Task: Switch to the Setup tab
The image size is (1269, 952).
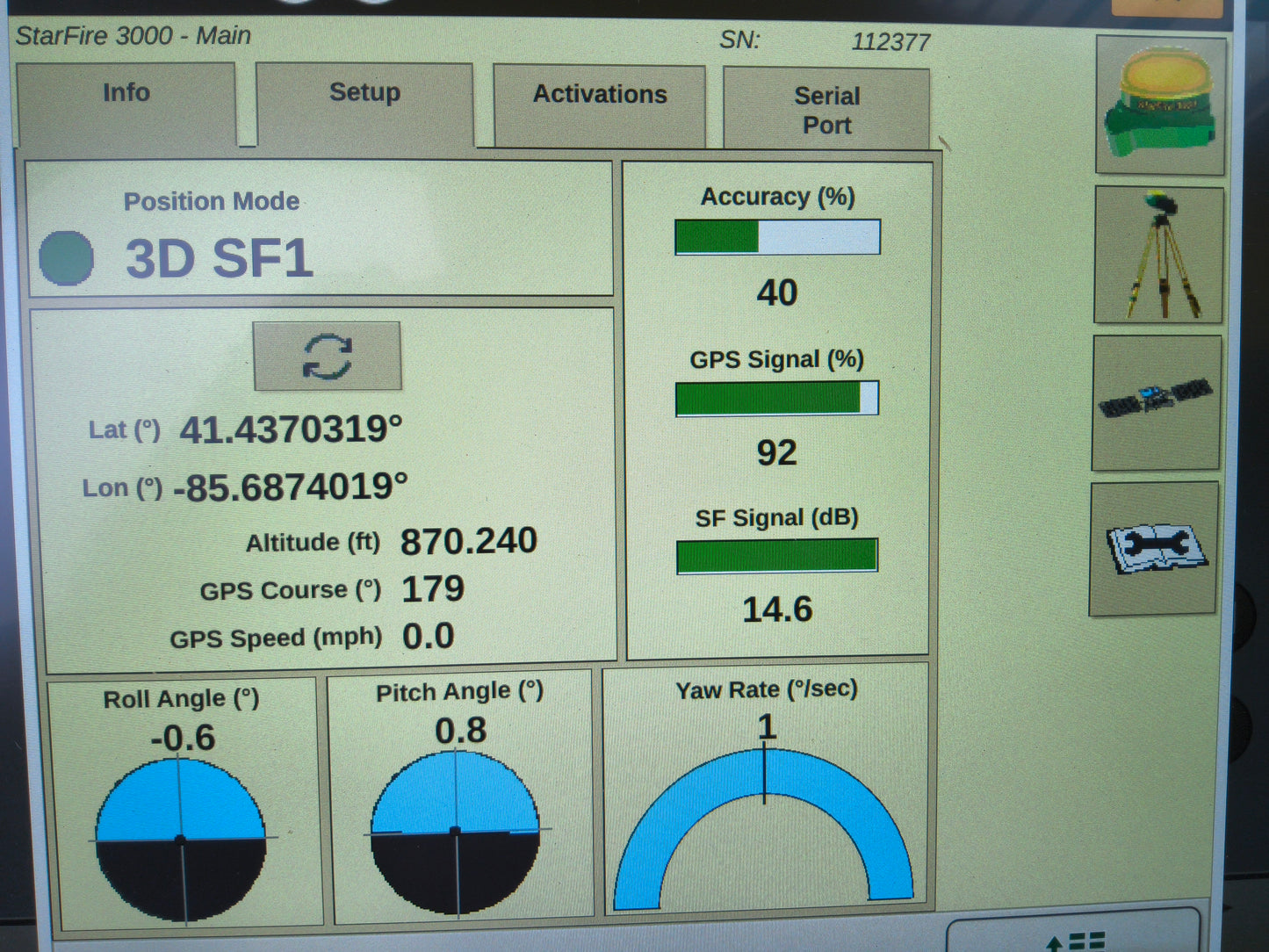Action: point(364,104)
